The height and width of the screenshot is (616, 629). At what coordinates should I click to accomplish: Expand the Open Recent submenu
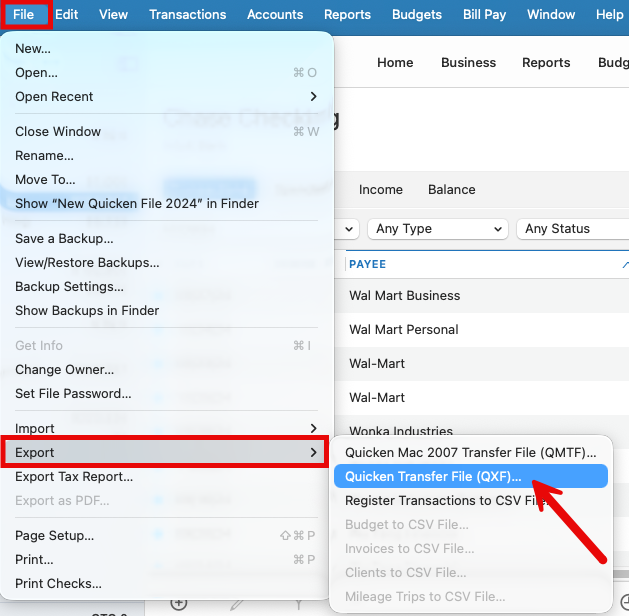pos(166,97)
